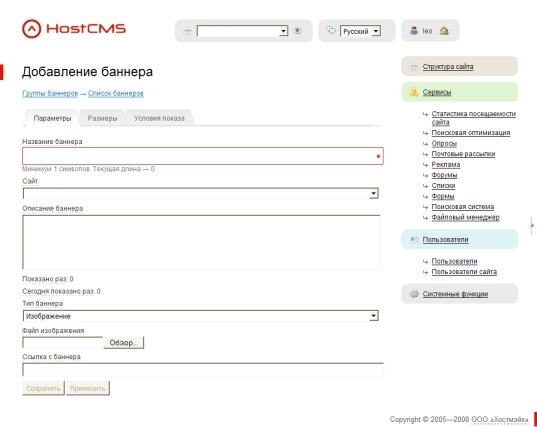Click the Применить button
This screenshot has width=537, height=427.
click(88, 388)
